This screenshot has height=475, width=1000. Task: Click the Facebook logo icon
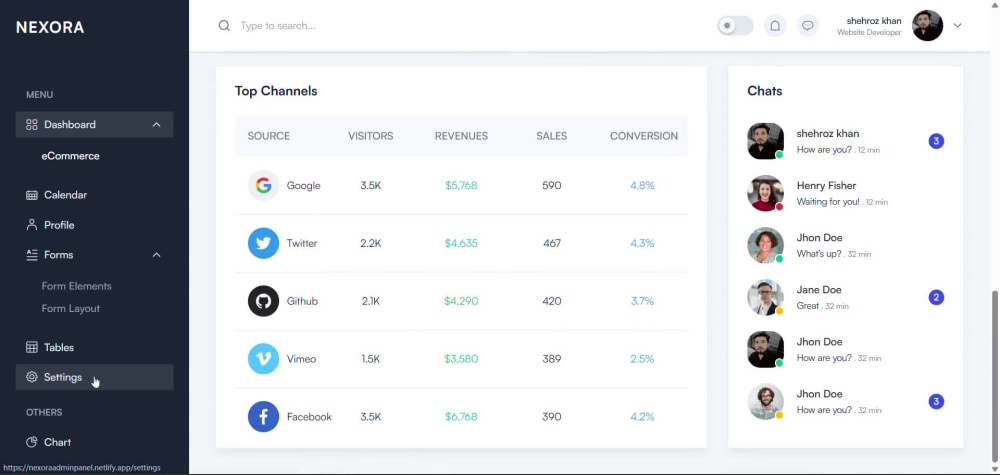pos(263,417)
